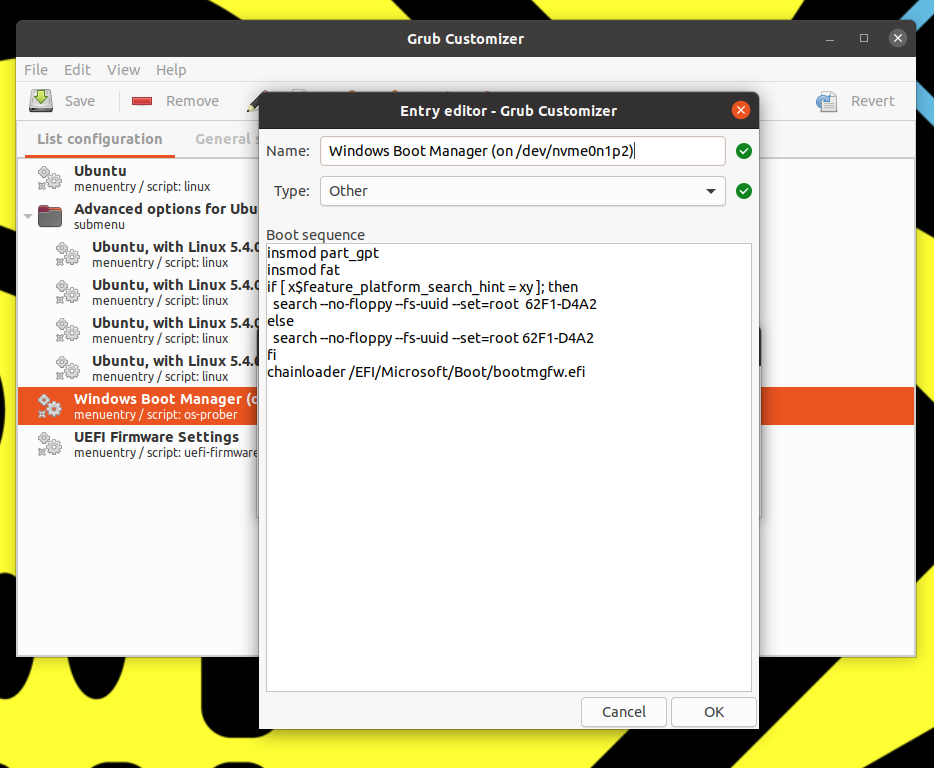The width and height of the screenshot is (934, 768).
Task: Click the gear icon of UEFI Firmware Settings
Action: tap(49, 444)
